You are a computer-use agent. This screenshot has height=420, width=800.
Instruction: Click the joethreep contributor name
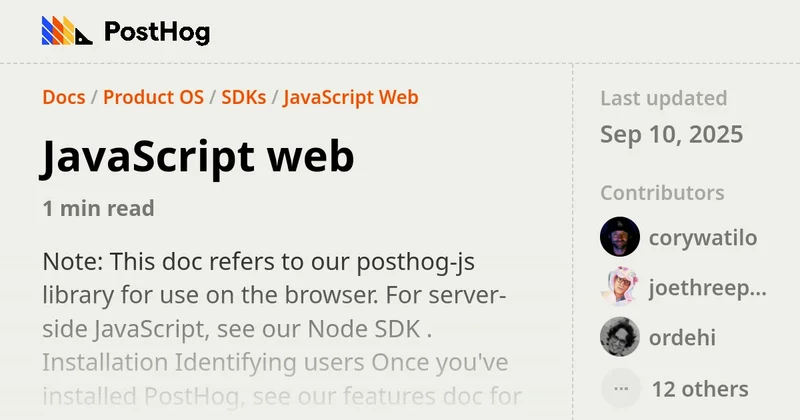(707, 288)
